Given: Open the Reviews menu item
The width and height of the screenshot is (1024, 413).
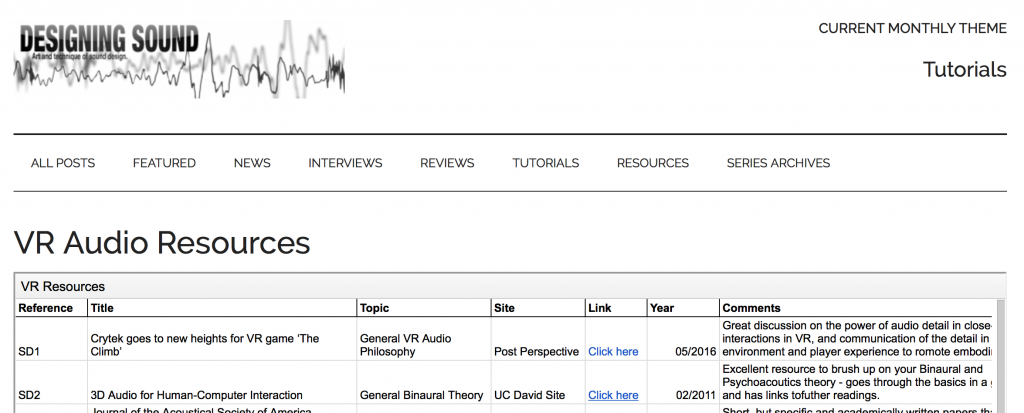Looking at the screenshot, I should [x=447, y=163].
